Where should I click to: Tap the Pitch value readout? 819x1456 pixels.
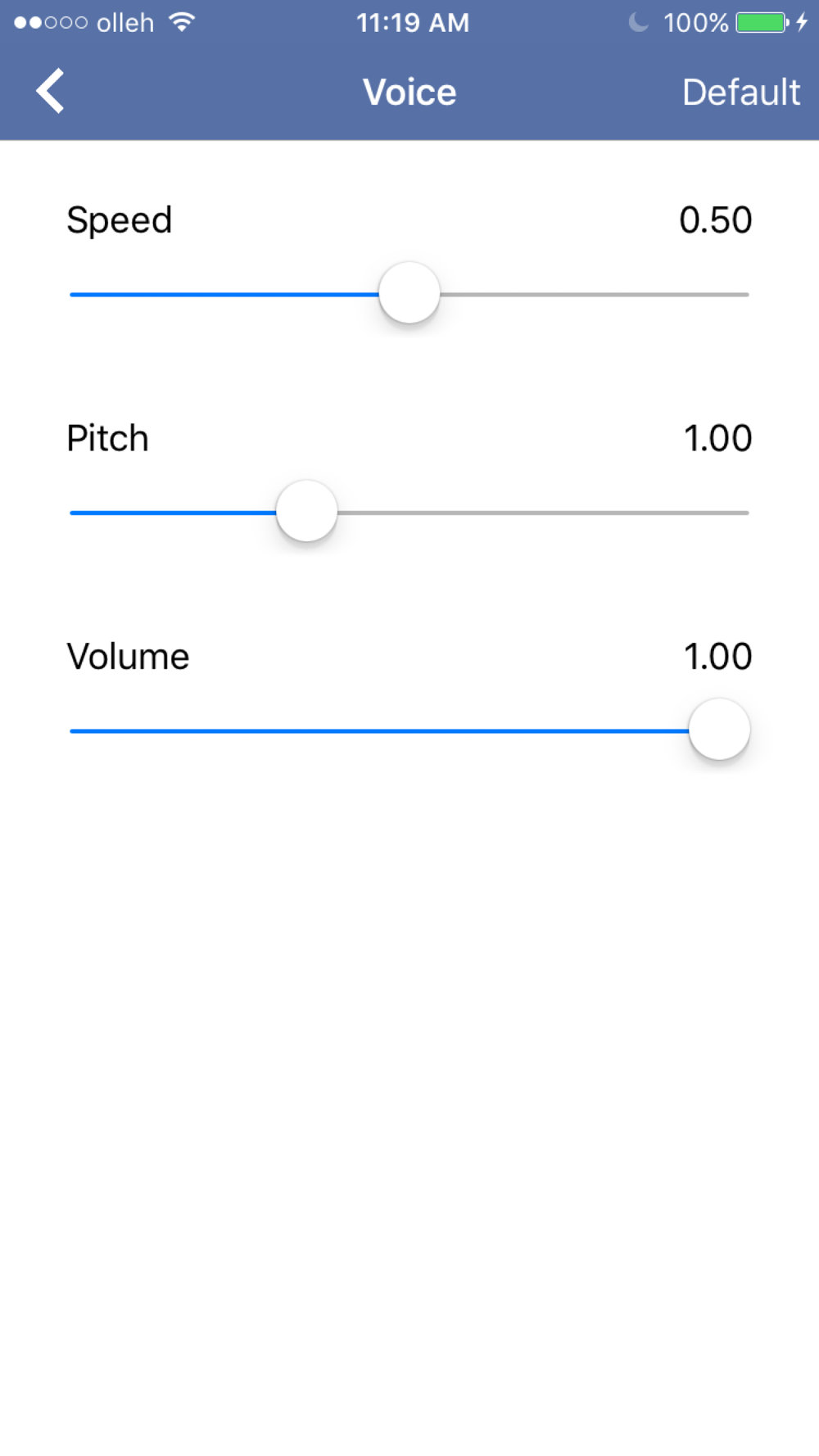coord(717,439)
